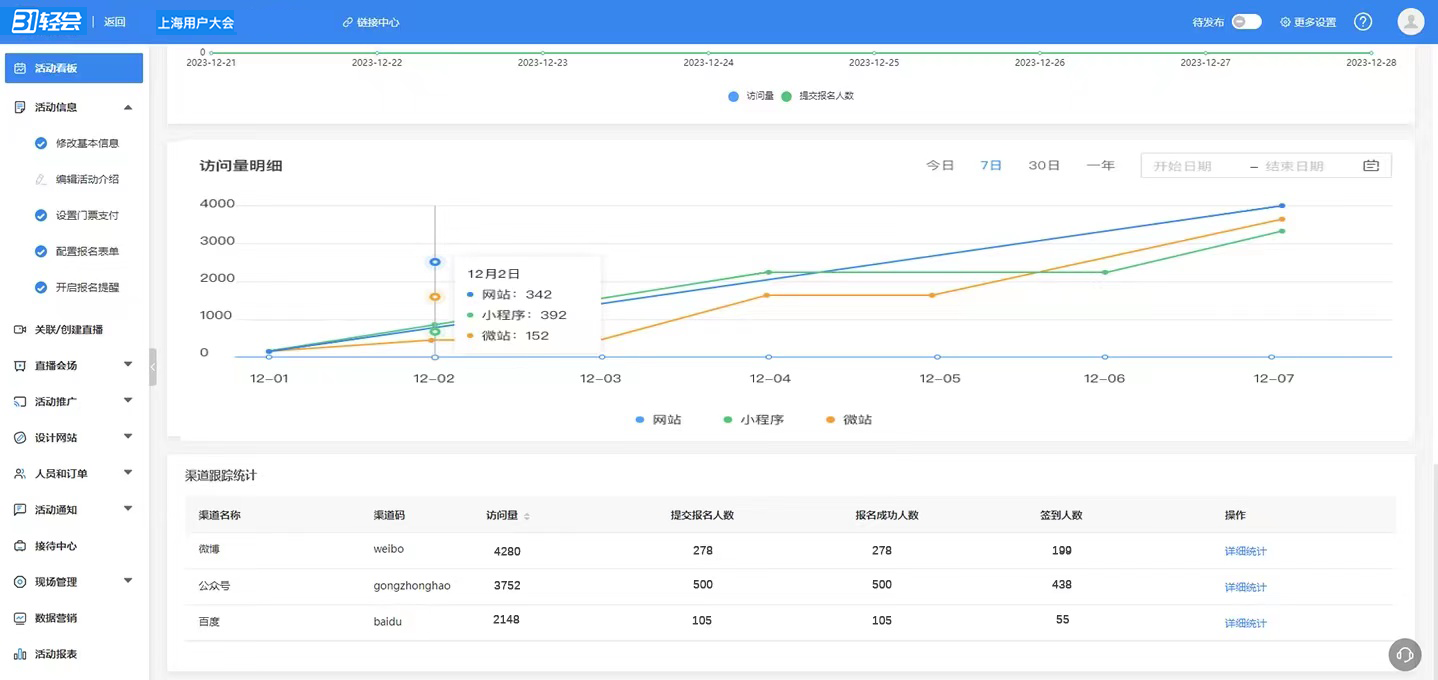Click the customer service headset icon
Viewport: 1438px width, 680px height.
1404,654
